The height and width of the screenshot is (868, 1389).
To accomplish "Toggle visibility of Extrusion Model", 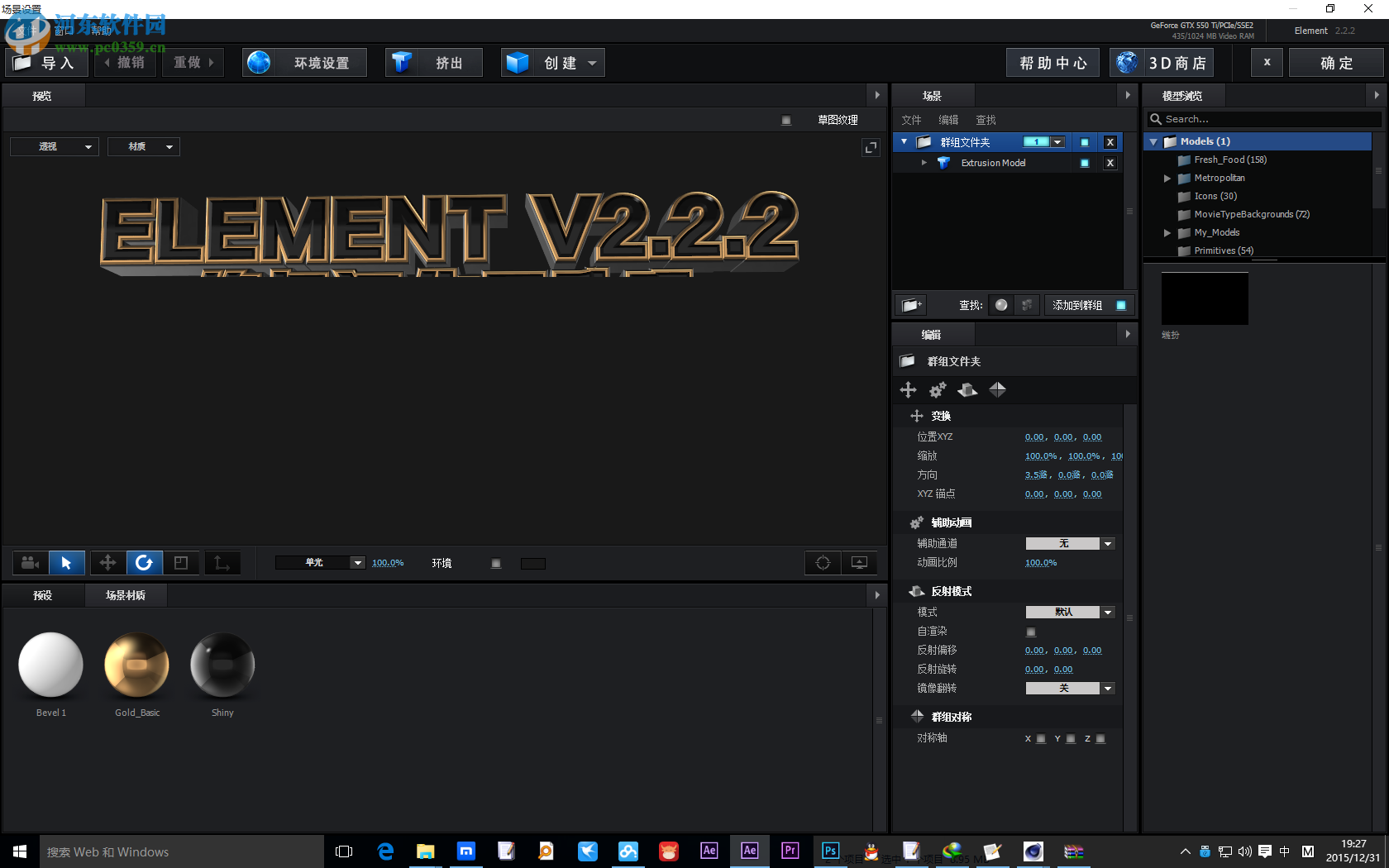I will point(1084,163).
